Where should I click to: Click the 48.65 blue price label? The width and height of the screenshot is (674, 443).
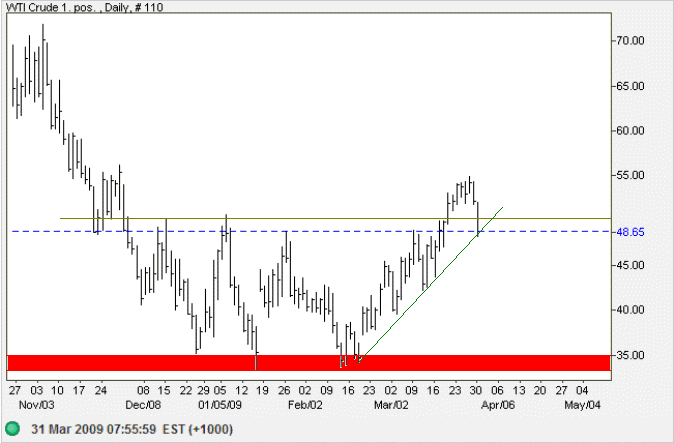(x=631, y=232)
